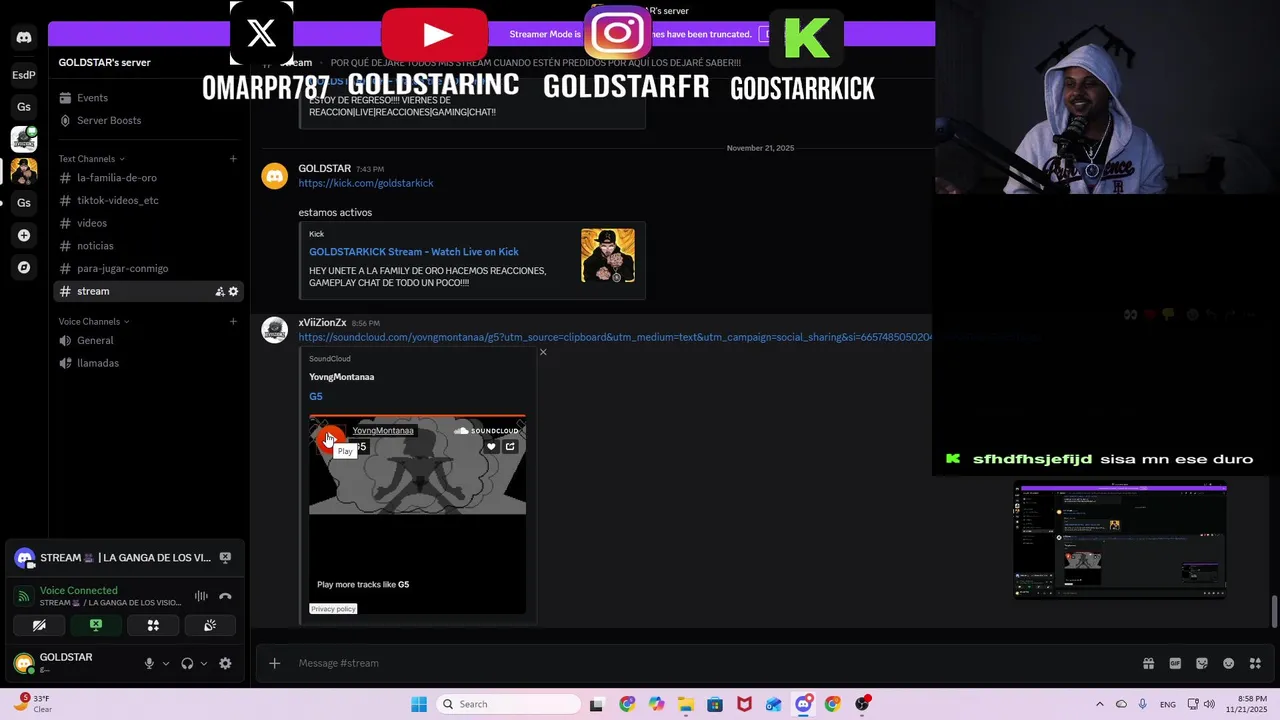Viewport: 1280px width, 720px height.
Task: Click the chat vertical scrollbar
Action: [x=1274, y=612]
